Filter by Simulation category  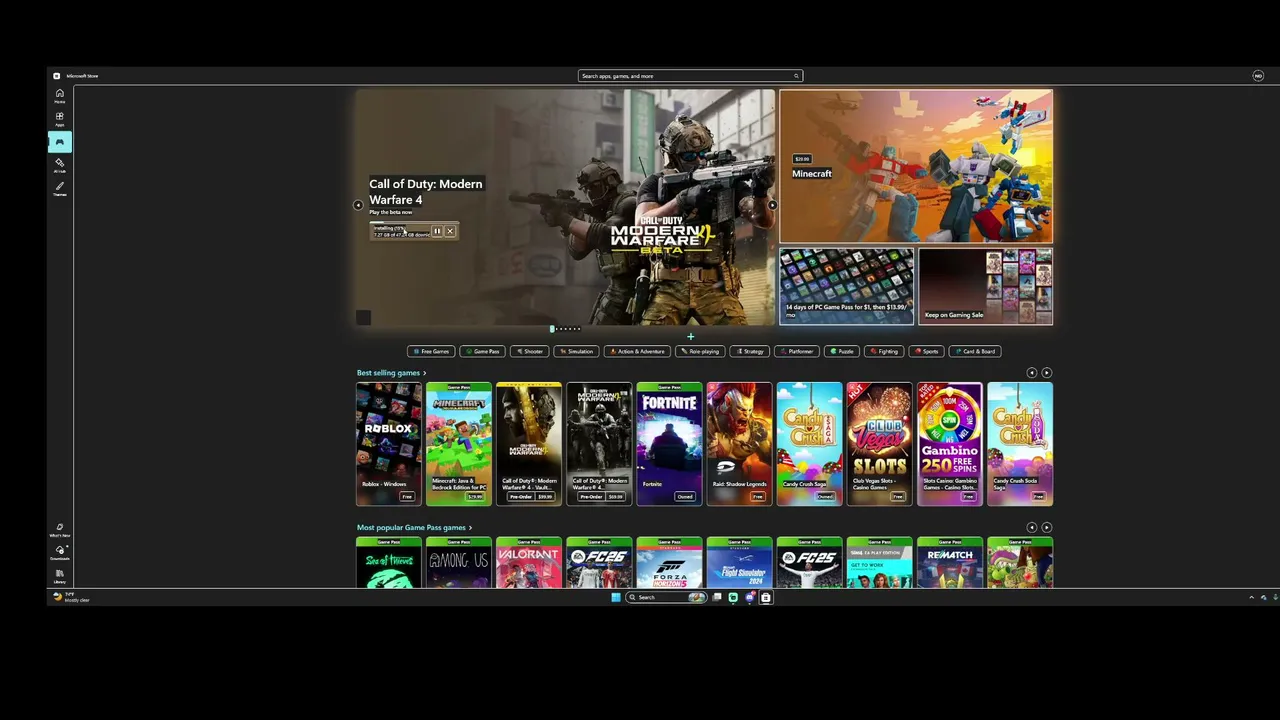pyautogui.click(x=577, y=351)
